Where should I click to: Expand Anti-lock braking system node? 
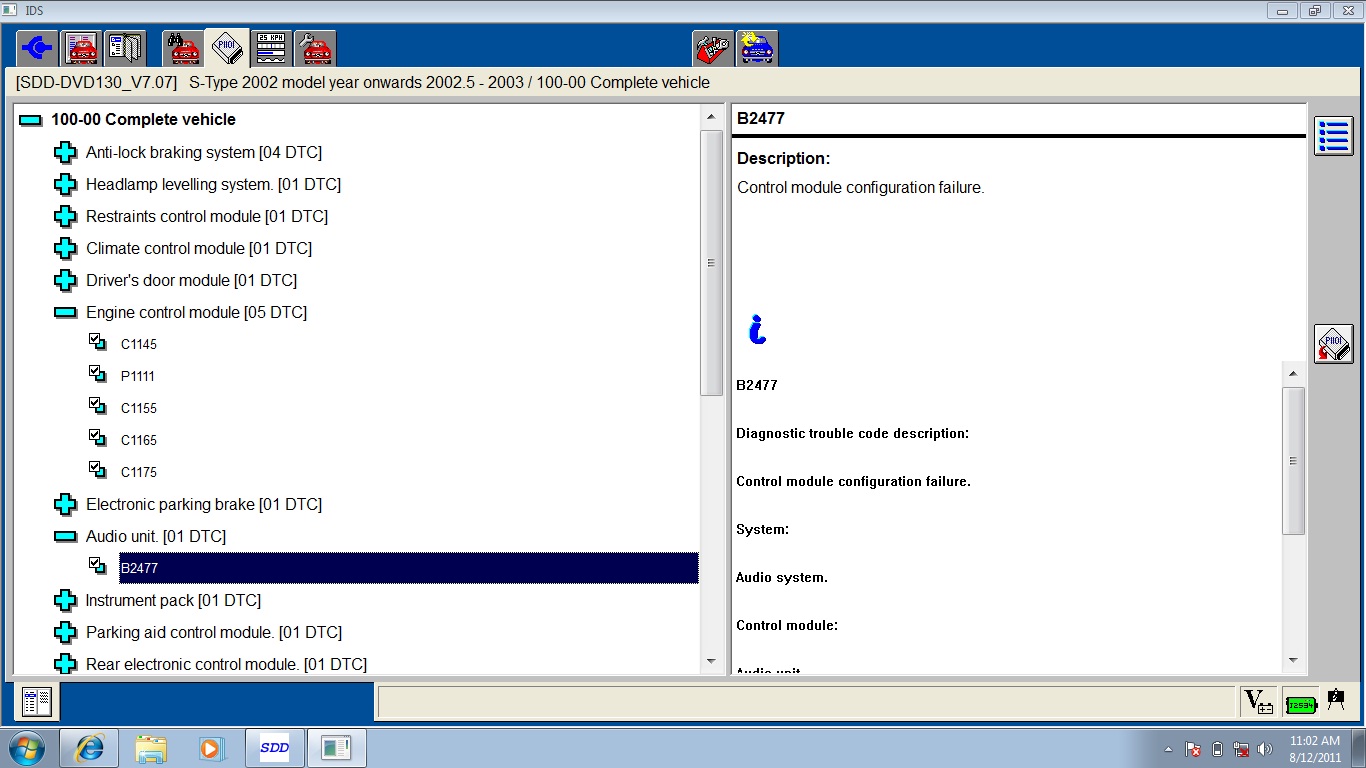65,152
